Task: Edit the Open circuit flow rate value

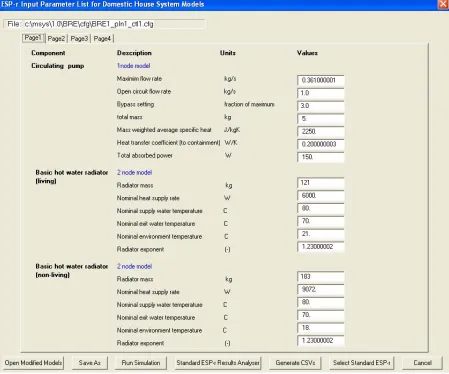Action: (320, 93)
